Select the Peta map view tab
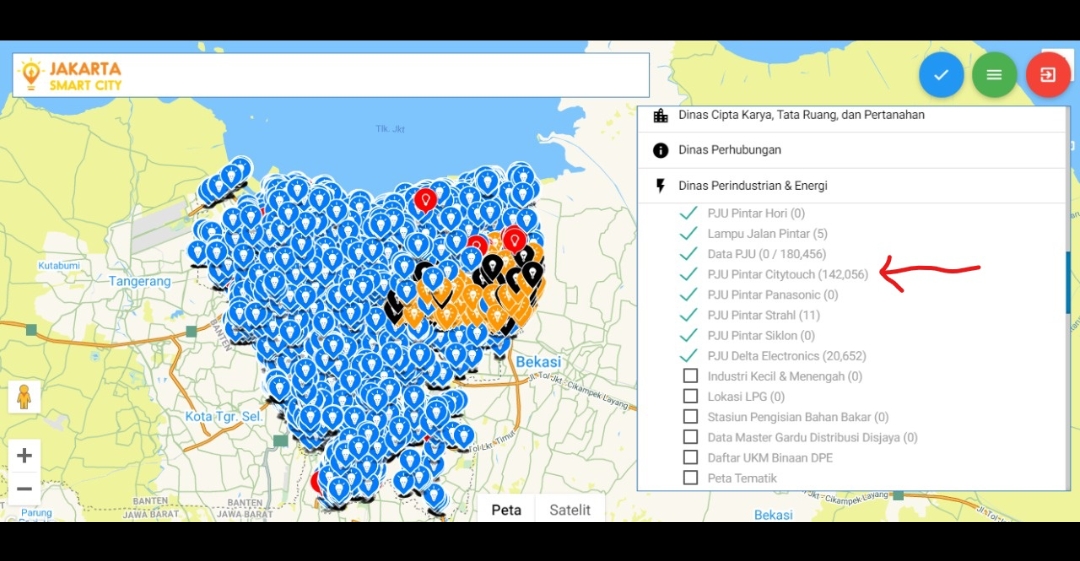This screenshot has width=1080, height=561. coord(506,510)
